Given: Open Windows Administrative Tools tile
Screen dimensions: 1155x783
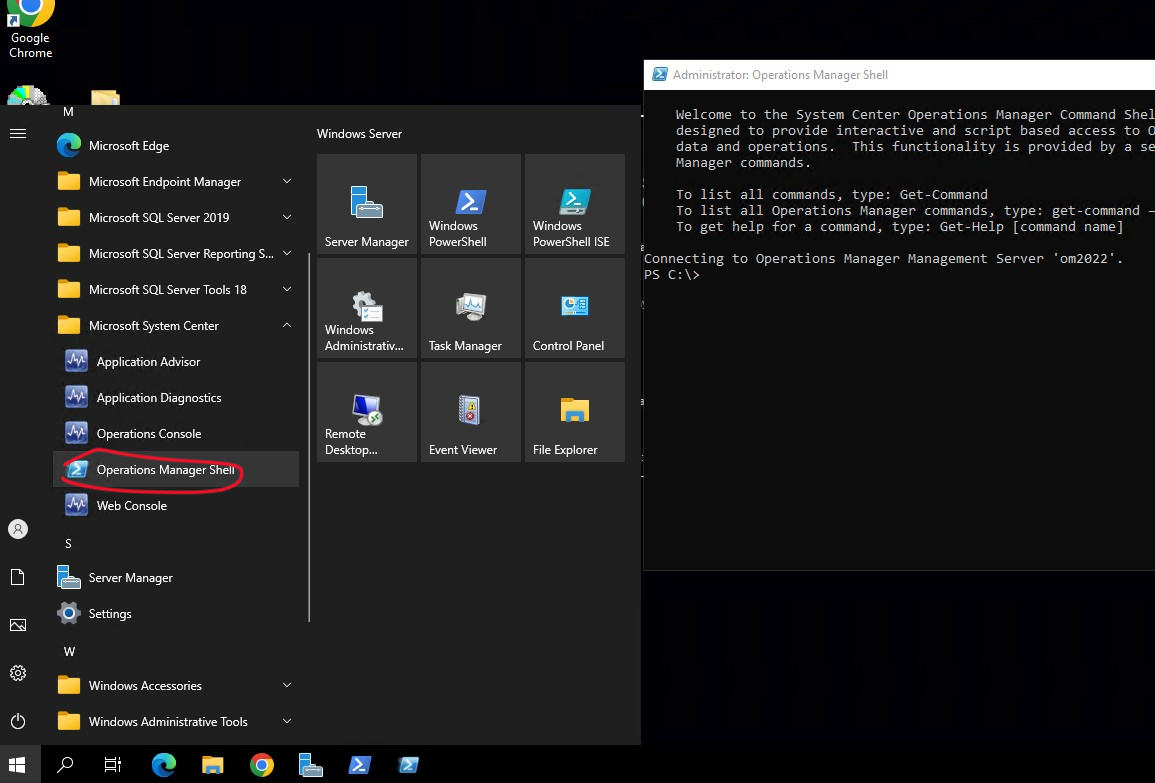Looking at the screenshot, I should click(x=367, y=308).
